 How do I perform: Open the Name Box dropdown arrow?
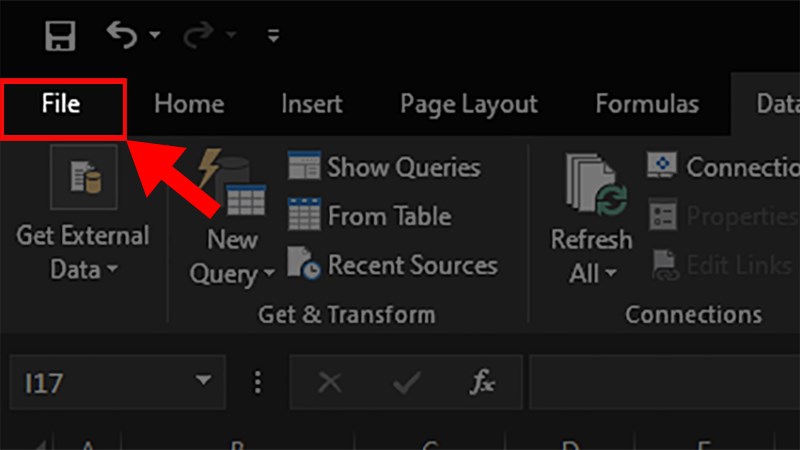(204, 381)
